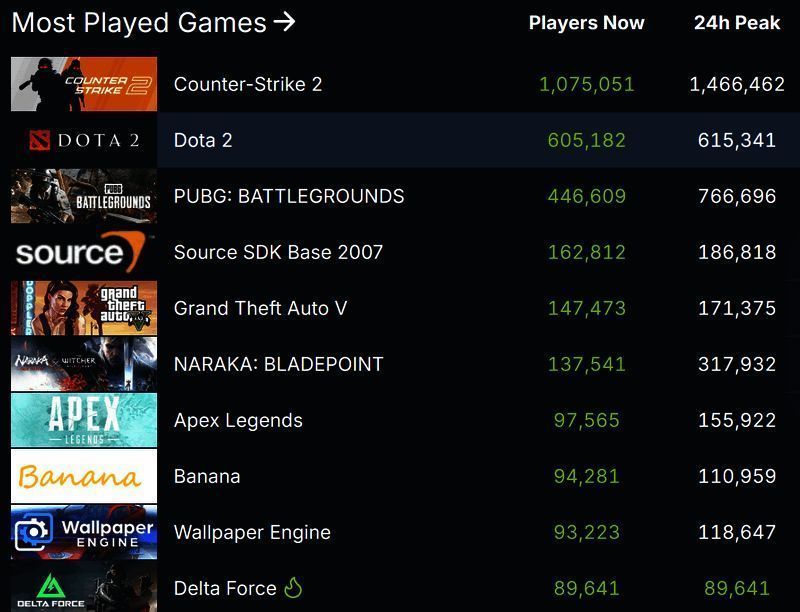This screenshot has height=612, width=800.
Task: Select the NARAKA Bladepoint banner image
Action: coord(84,364)
